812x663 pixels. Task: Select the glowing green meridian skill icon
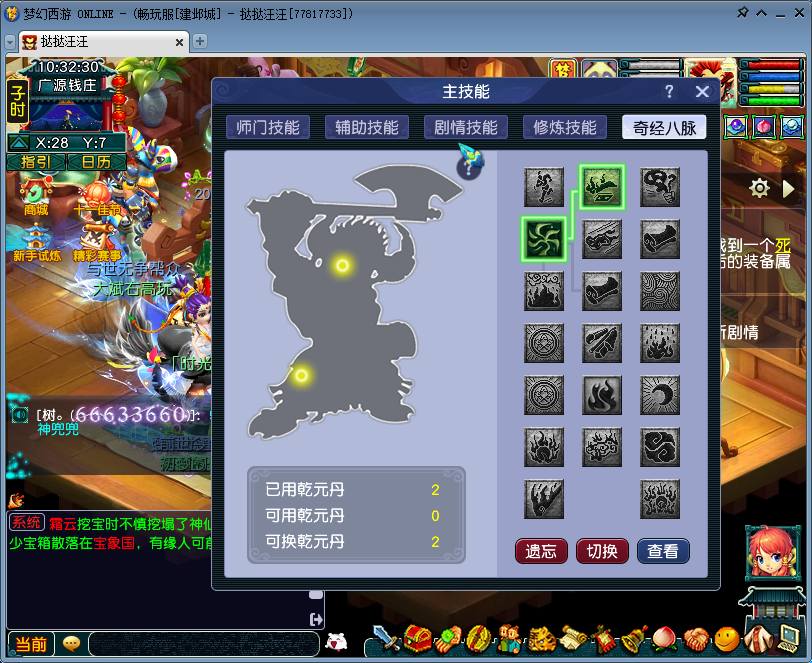tap(545, 240)
